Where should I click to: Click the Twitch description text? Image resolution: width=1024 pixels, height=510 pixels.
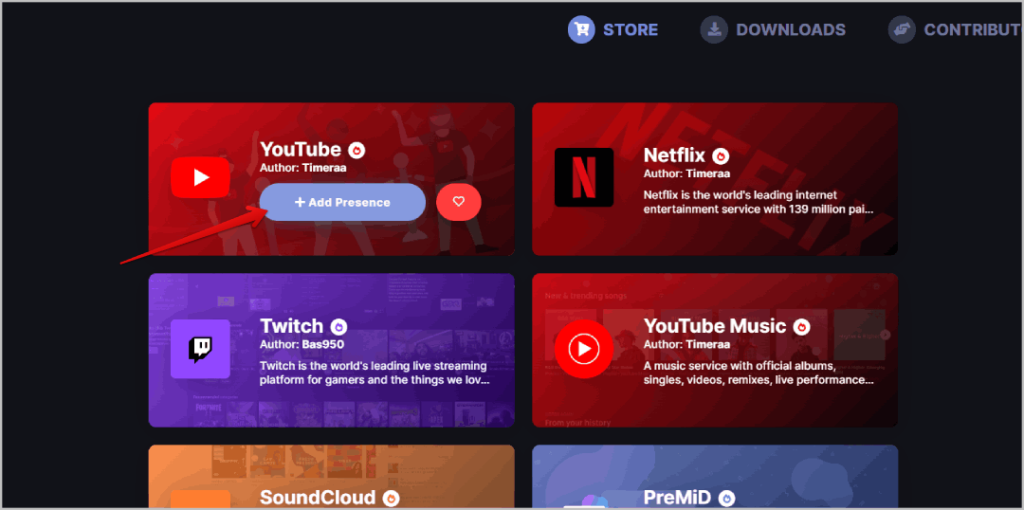pos(375,373)
